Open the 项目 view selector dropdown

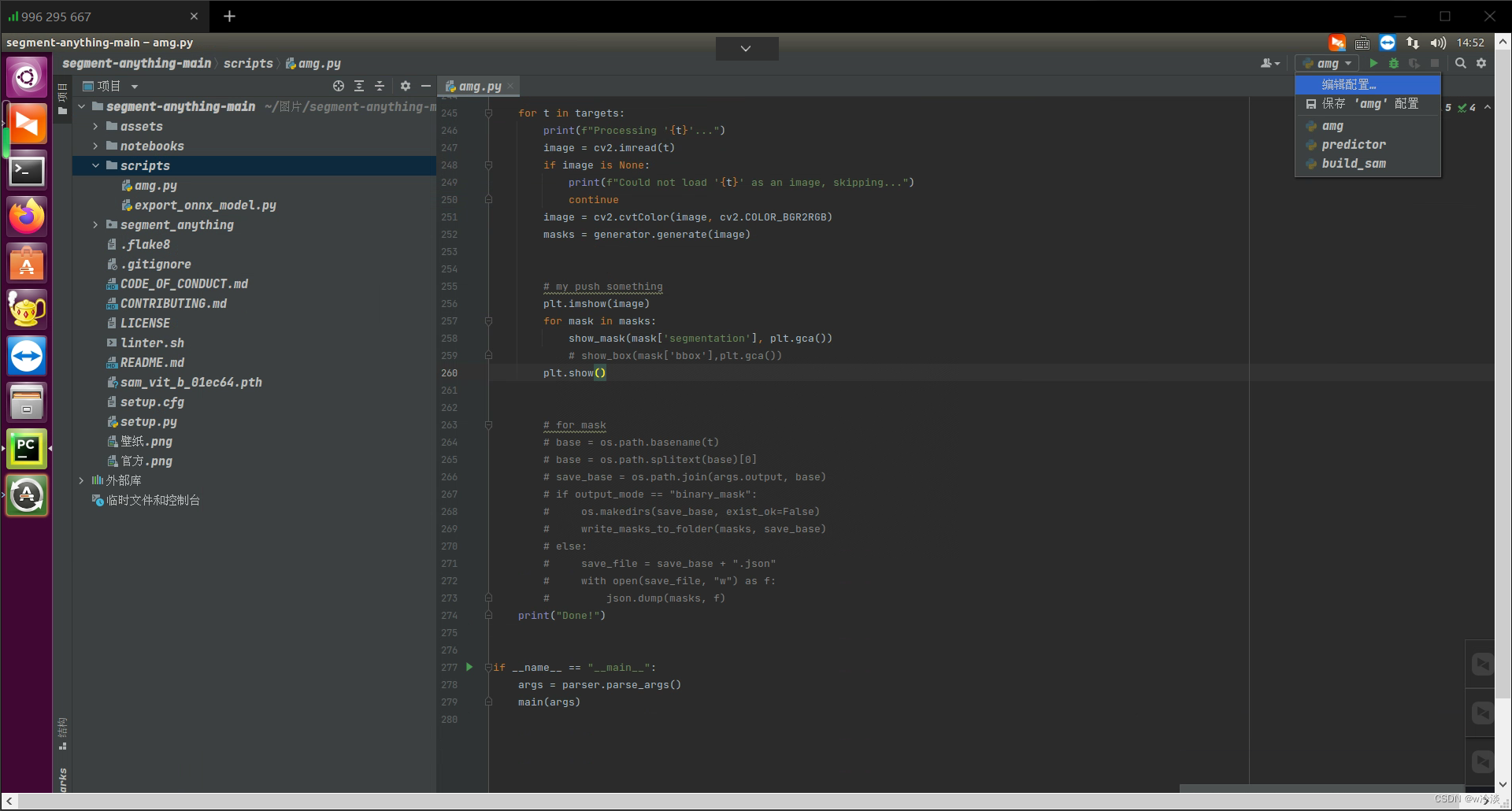click(x=110, y=86)
